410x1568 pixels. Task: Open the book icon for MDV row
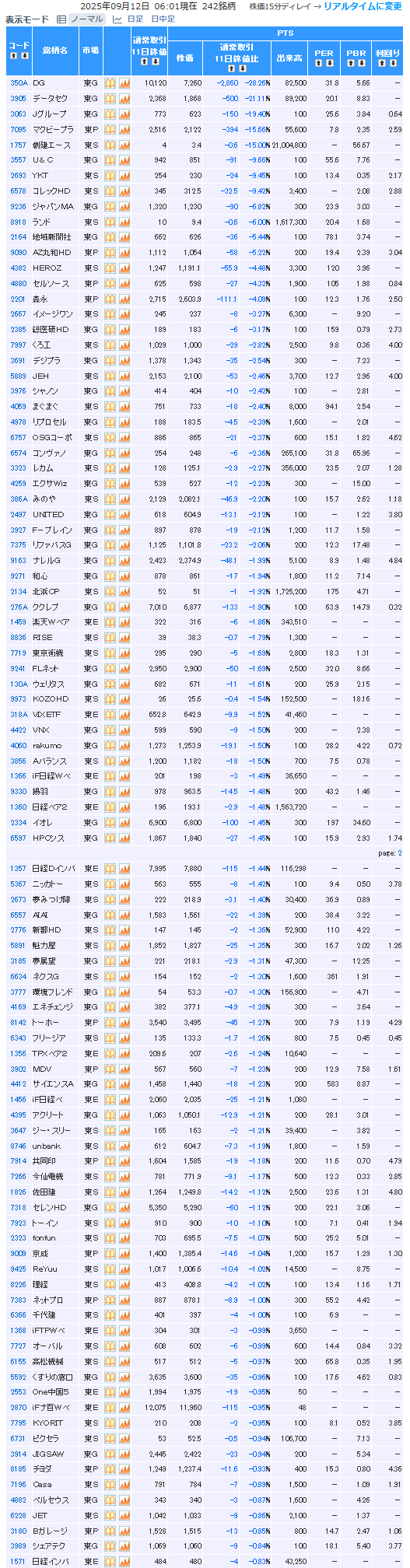(110, 1069)
